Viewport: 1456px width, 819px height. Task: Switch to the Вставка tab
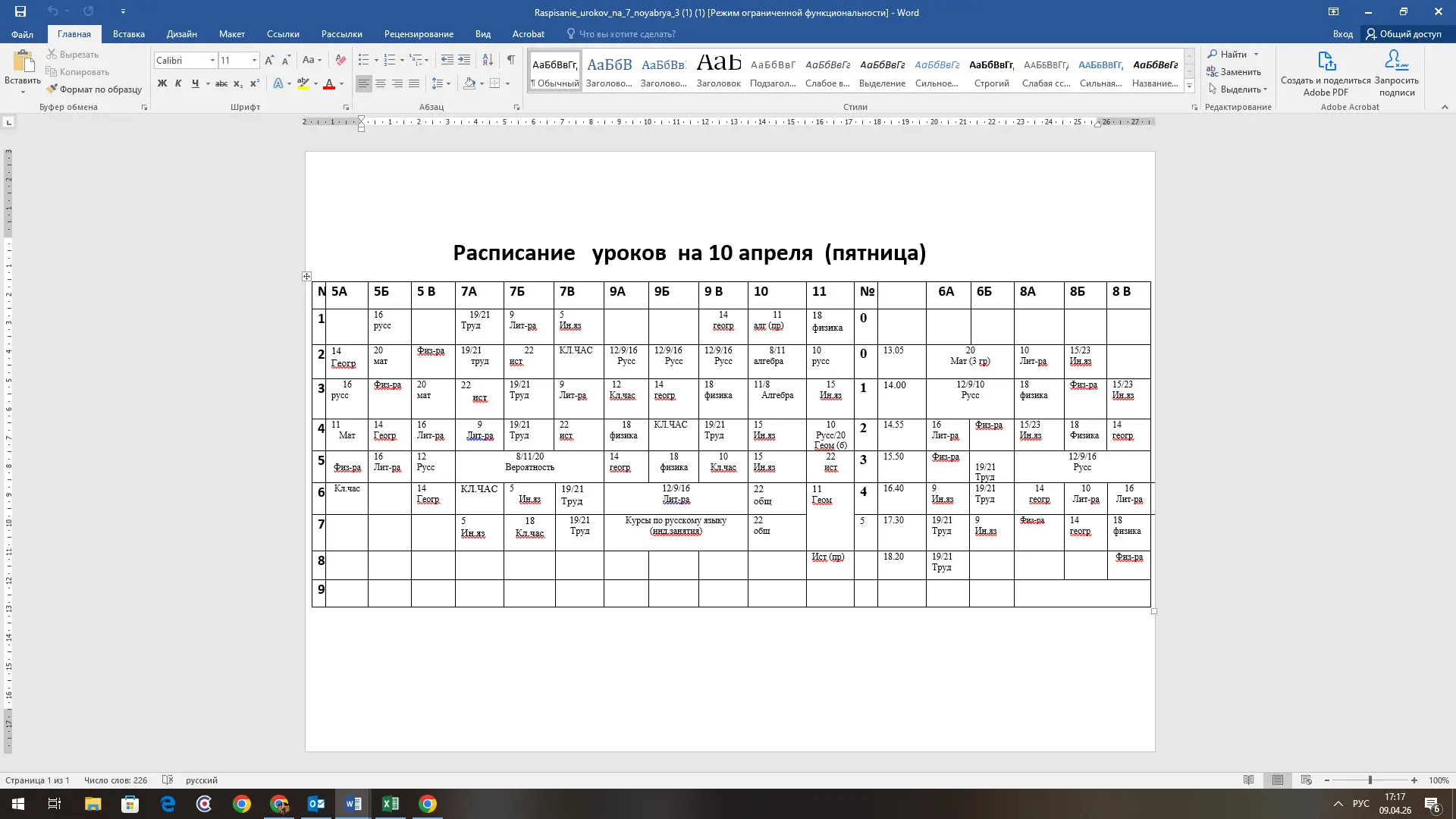pyautogui.click(x=128, y=34)
